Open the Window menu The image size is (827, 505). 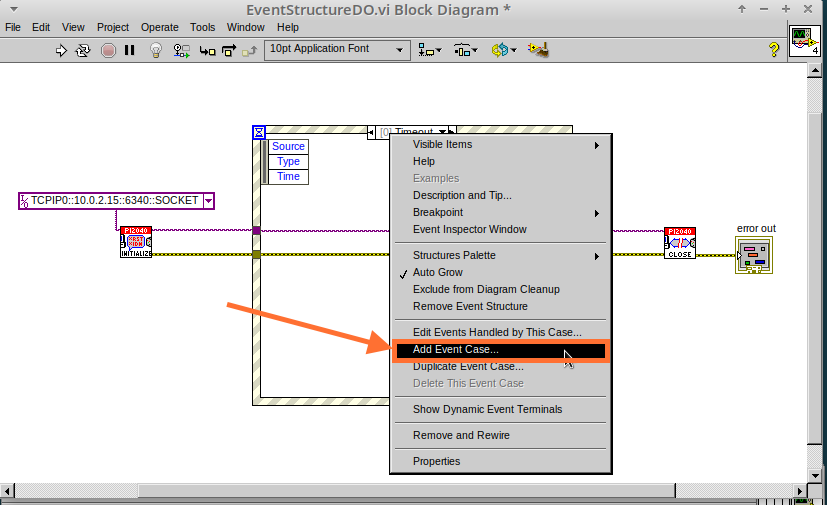click(x=245, y=27)
